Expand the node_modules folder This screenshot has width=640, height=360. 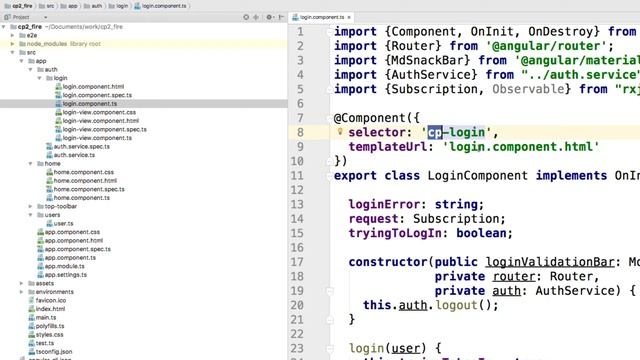coord(13,44)
